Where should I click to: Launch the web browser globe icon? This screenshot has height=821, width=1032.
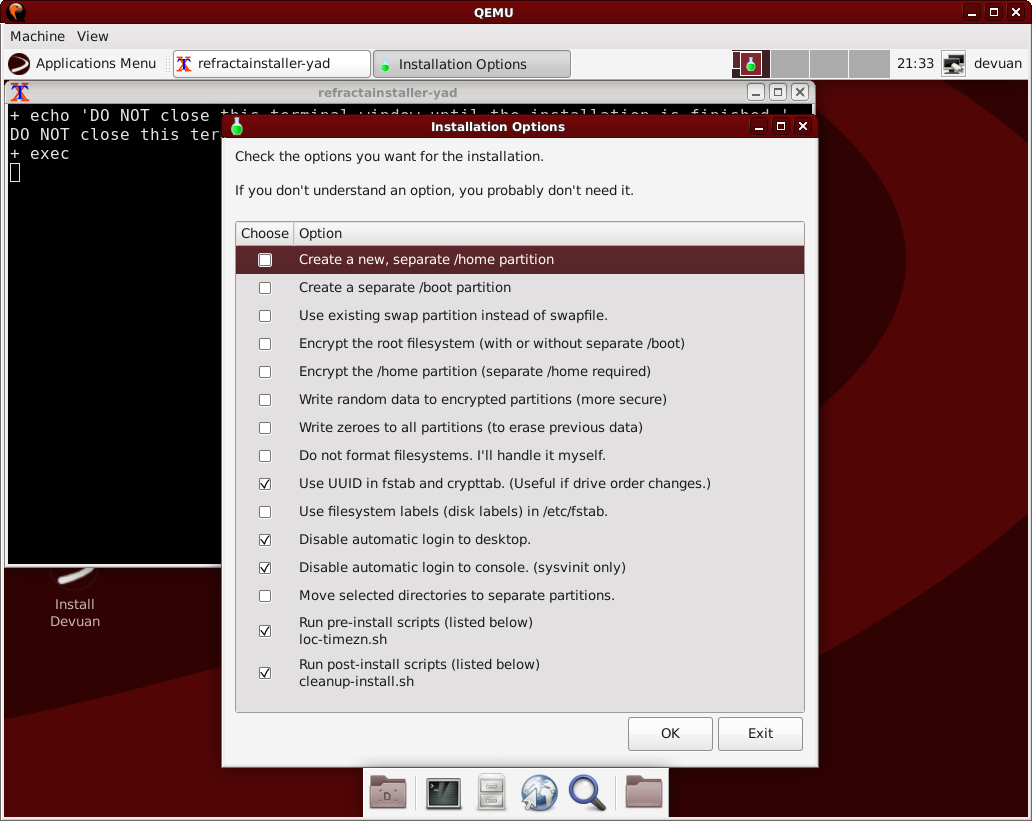point(538,793)
